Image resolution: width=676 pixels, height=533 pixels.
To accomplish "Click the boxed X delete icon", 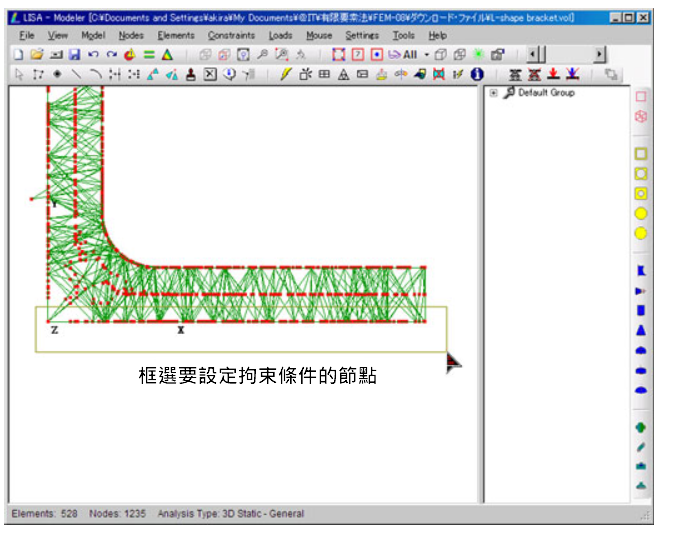I will [210, 75].
